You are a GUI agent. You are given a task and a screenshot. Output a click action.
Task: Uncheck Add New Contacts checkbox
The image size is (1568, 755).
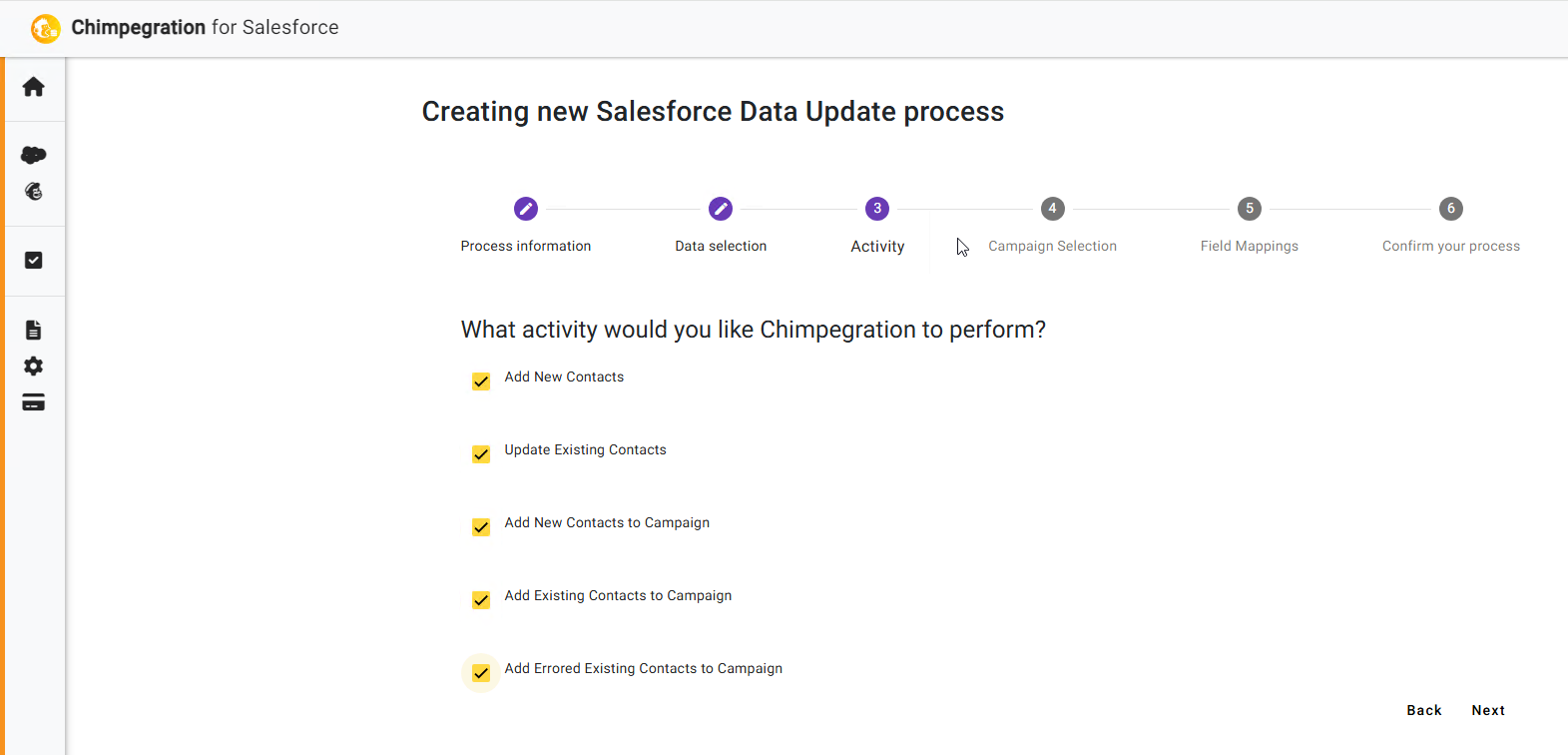coord(481,381)
